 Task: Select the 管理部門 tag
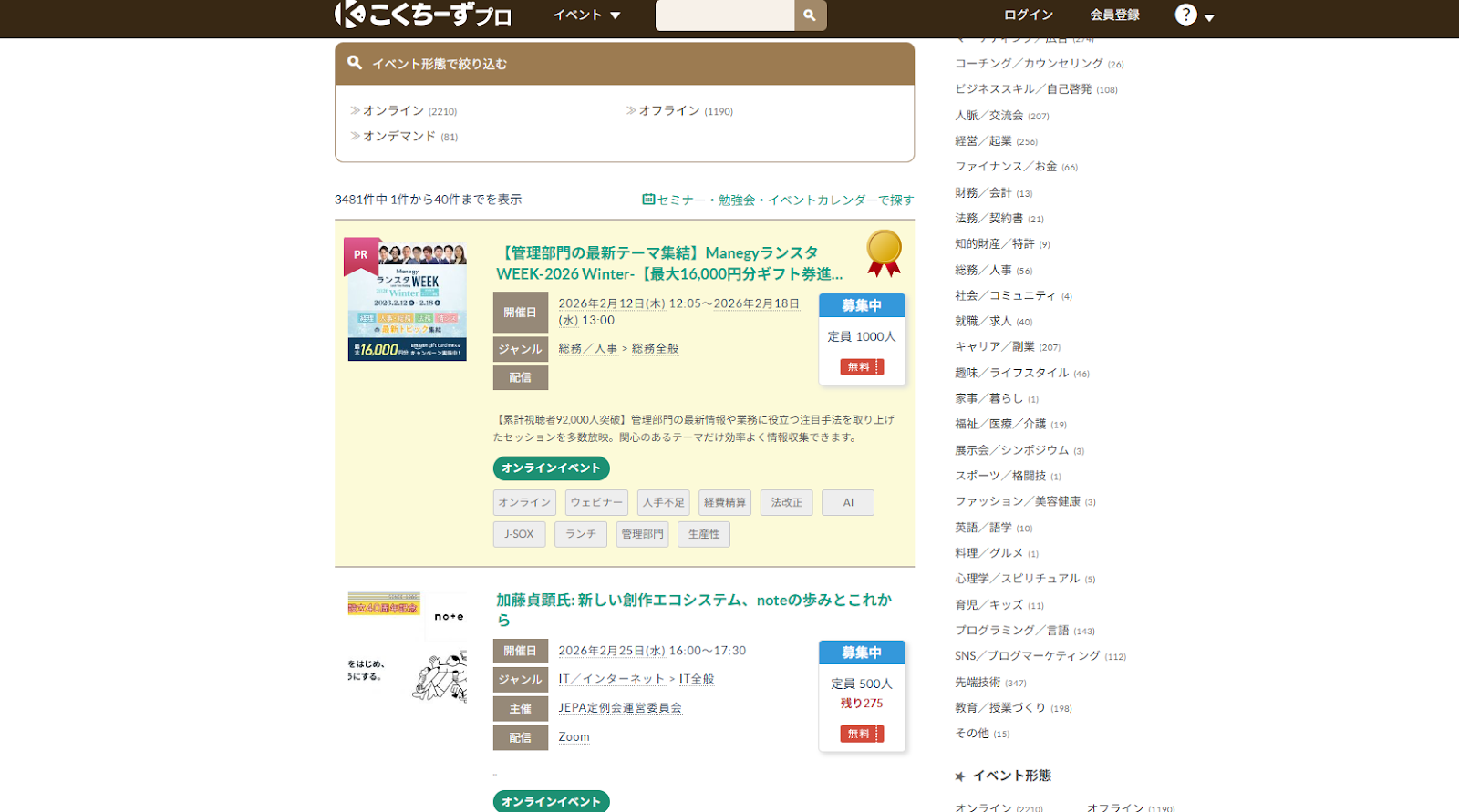click(x=642, y=535)
